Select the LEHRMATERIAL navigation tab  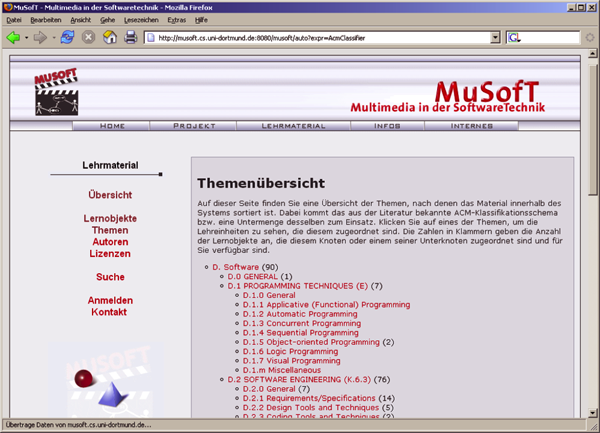coord(293,126)
